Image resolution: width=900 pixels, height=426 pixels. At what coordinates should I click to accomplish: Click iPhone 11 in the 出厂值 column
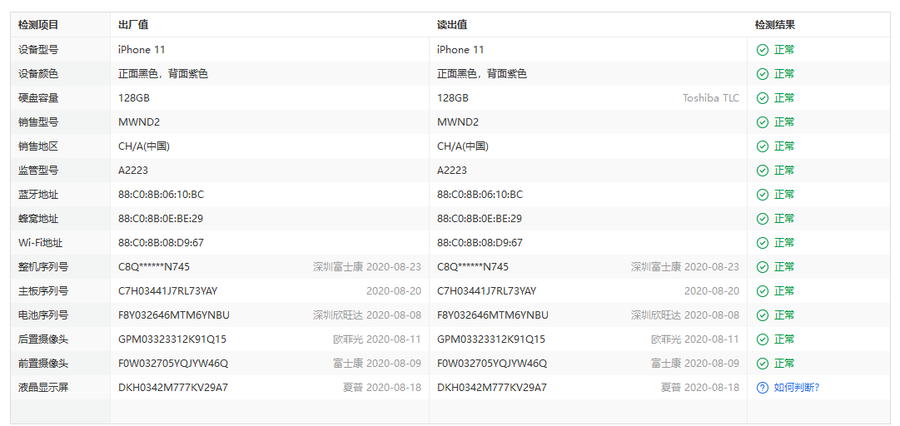click(142, 50)
